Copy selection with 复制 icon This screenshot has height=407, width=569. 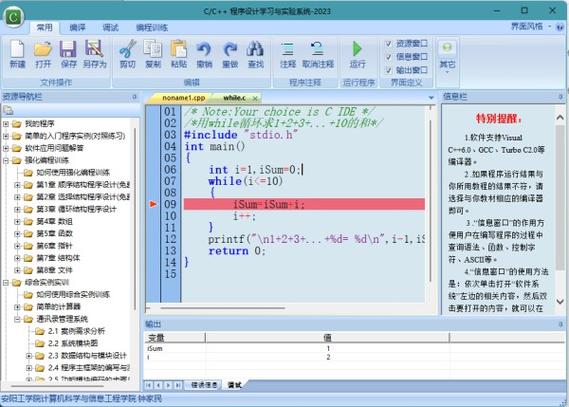(x=153, y=54)
